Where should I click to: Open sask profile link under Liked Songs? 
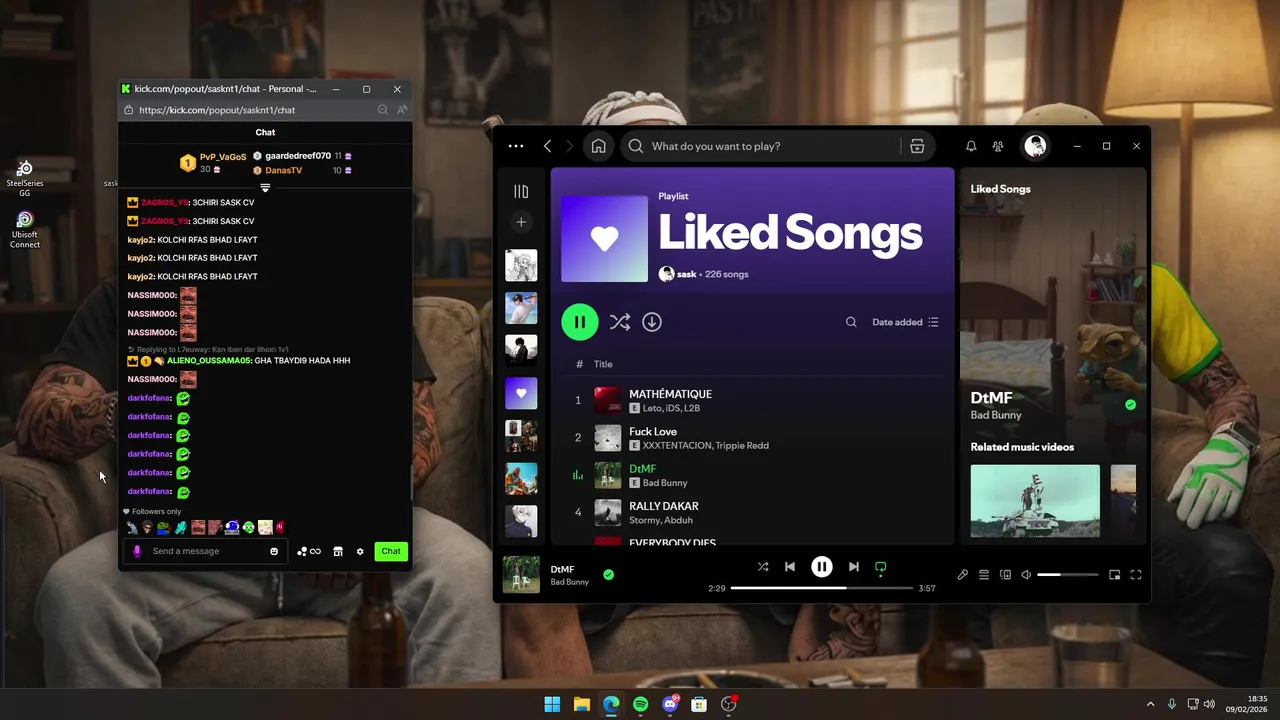(686, 274)
